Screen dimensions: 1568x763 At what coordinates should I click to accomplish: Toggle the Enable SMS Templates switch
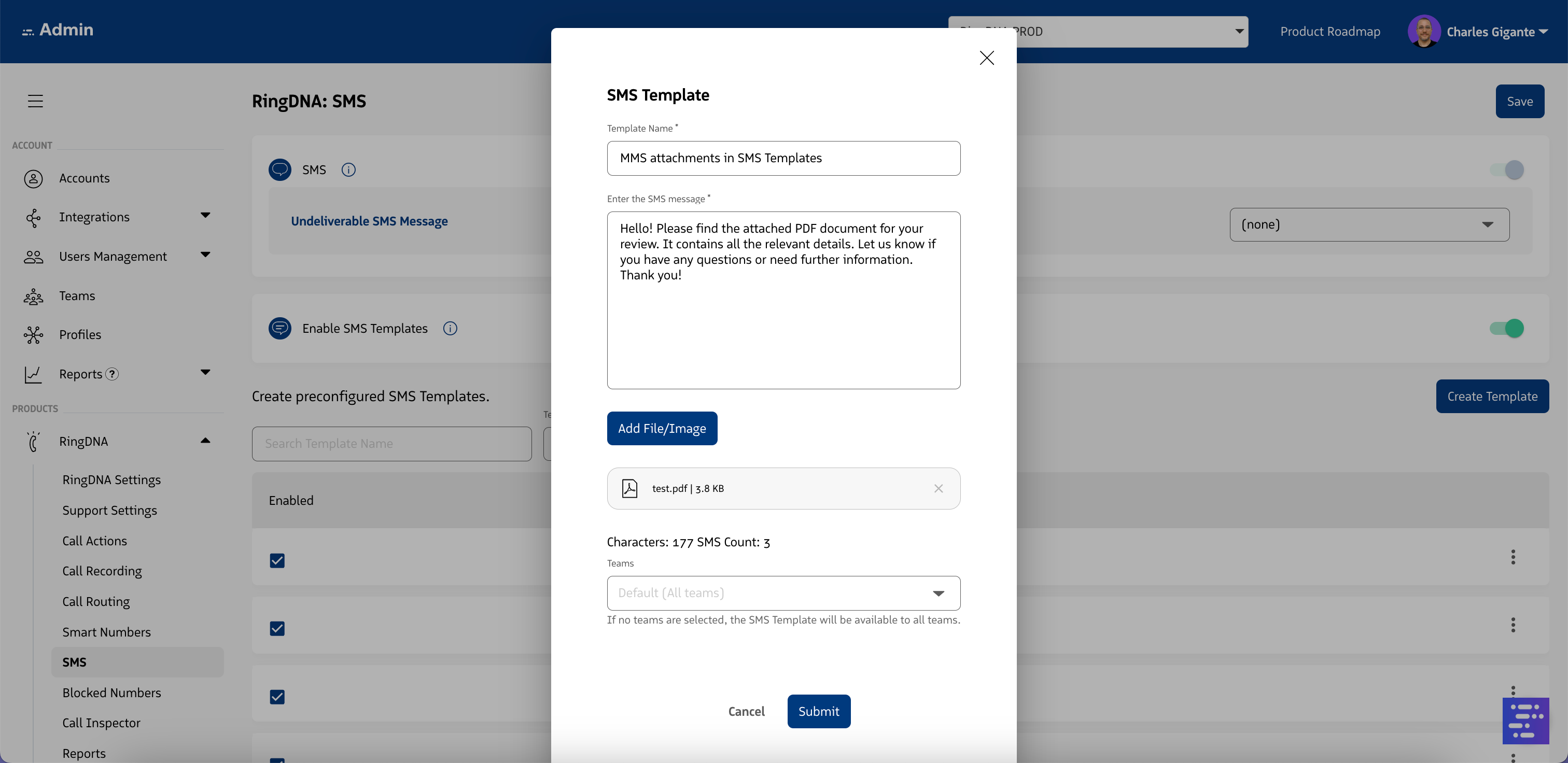1506,329
